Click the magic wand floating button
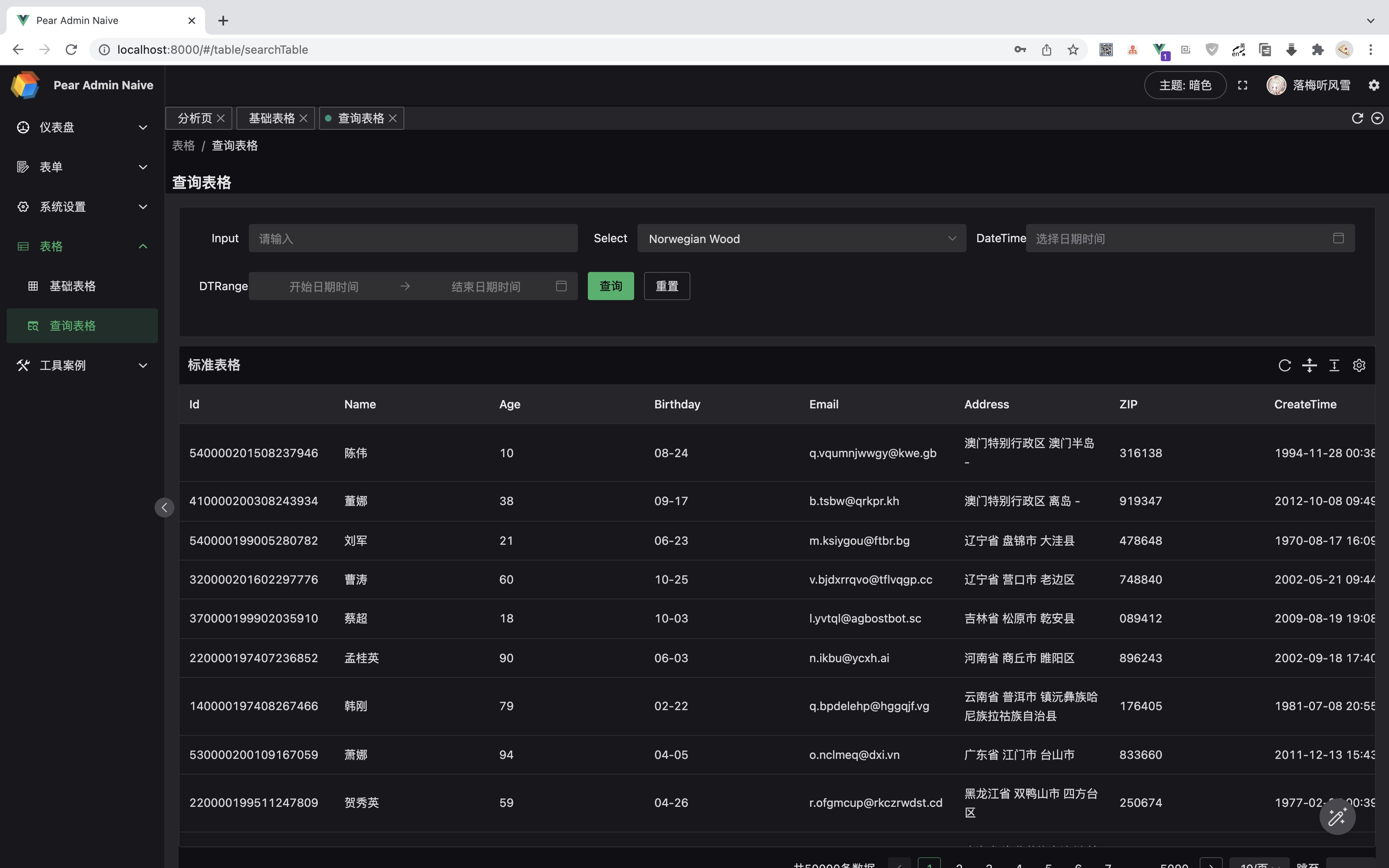The height and width of the screenshot is (868, 1389). [x=1337, y=817]
